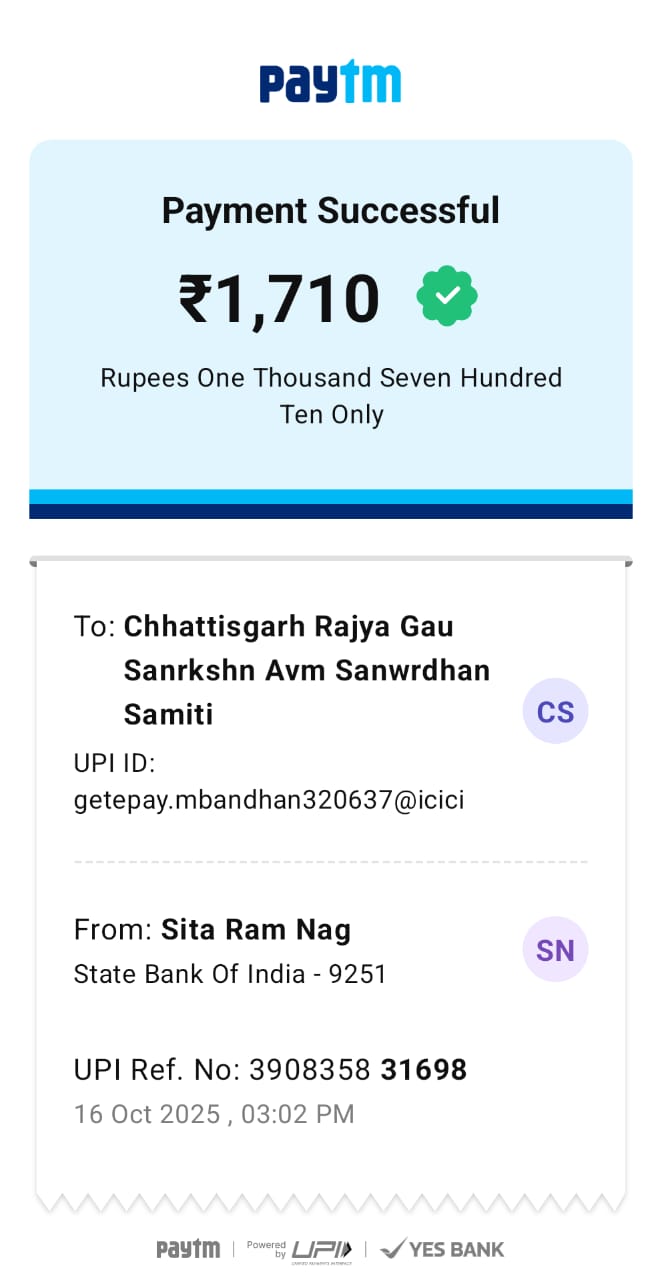Tap the CS recipient avatar

coord(555,712)
